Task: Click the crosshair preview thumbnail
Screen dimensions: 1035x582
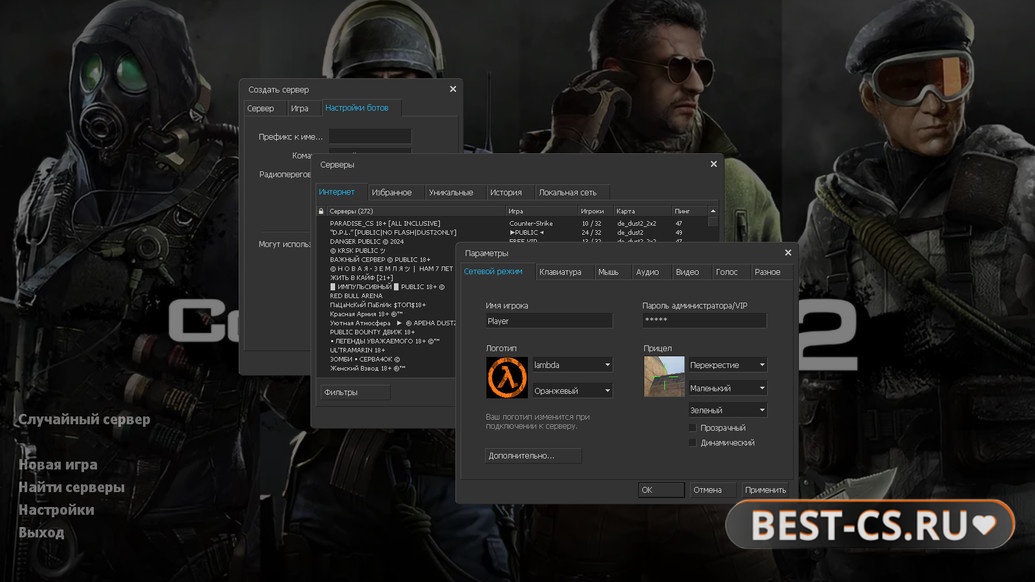Action: (664, 376)
